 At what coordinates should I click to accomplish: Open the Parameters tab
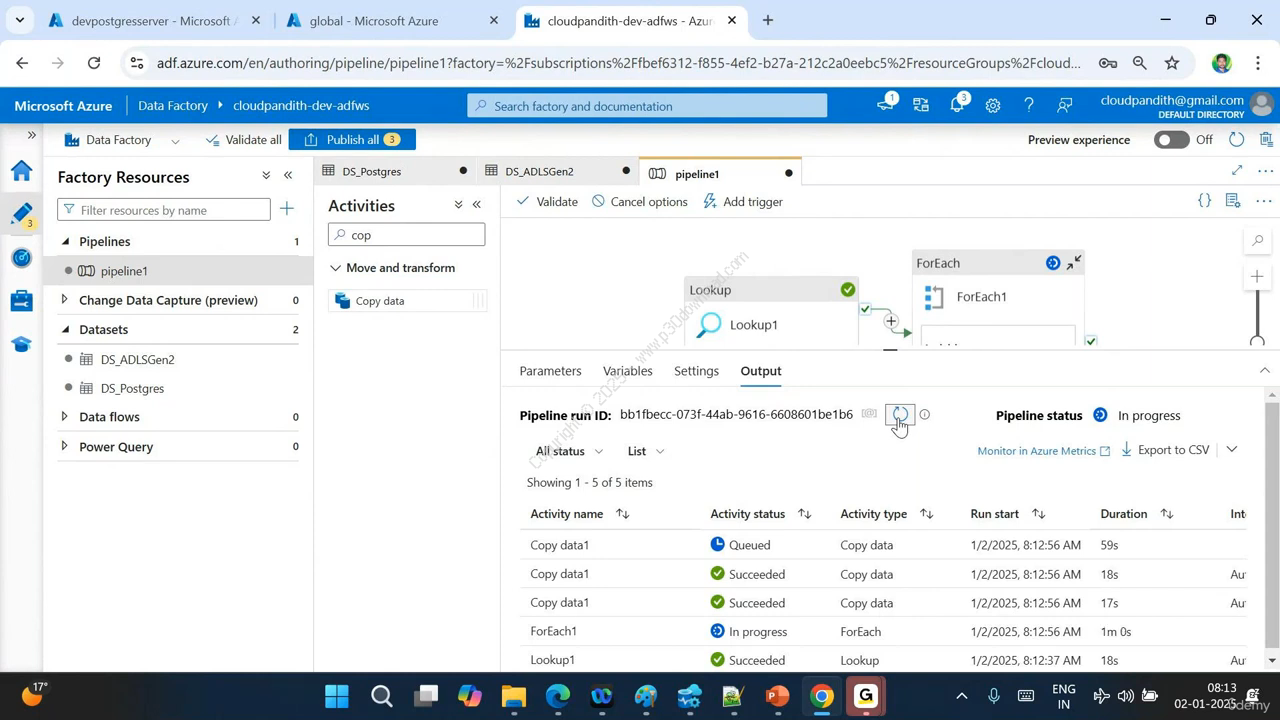(550, 371)
